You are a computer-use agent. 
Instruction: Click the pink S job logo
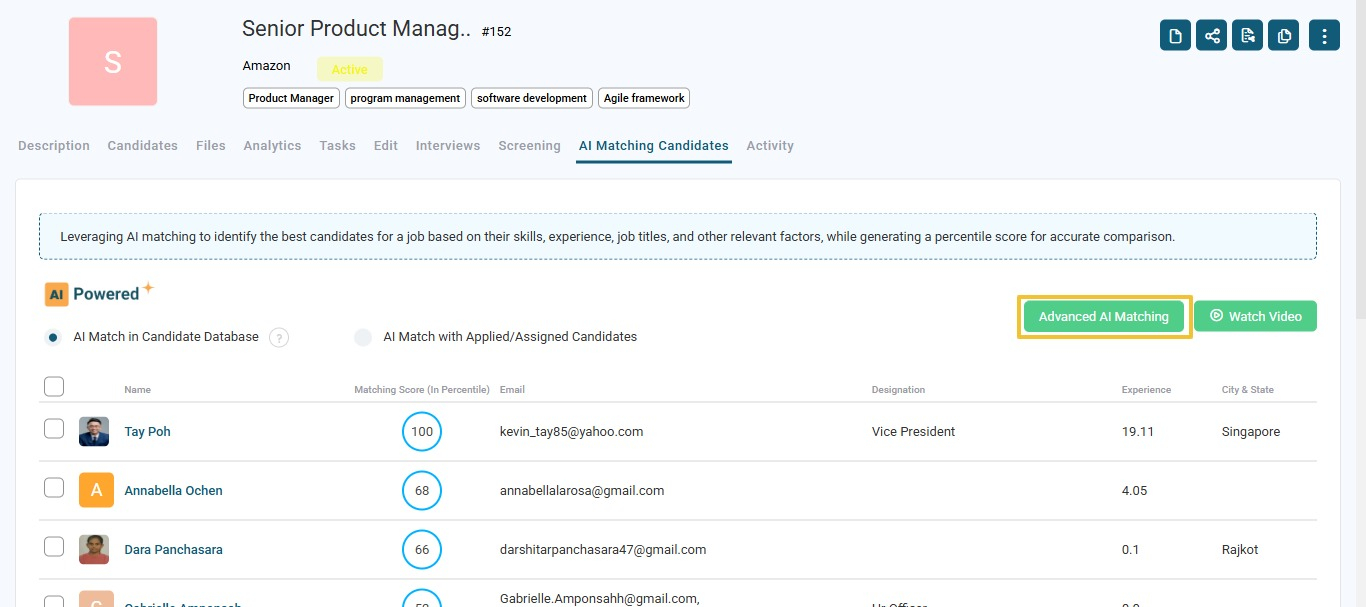click(x=113, y=62)
